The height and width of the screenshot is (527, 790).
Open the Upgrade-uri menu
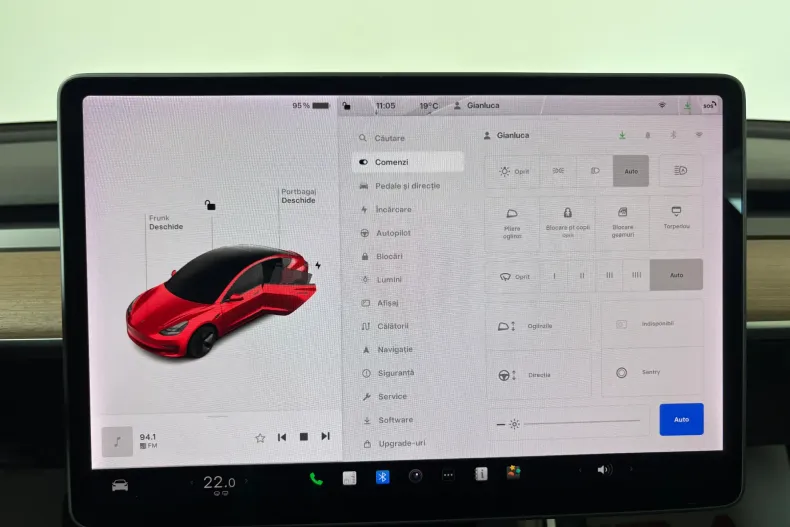pyautogui.click(x=395, y=444)
